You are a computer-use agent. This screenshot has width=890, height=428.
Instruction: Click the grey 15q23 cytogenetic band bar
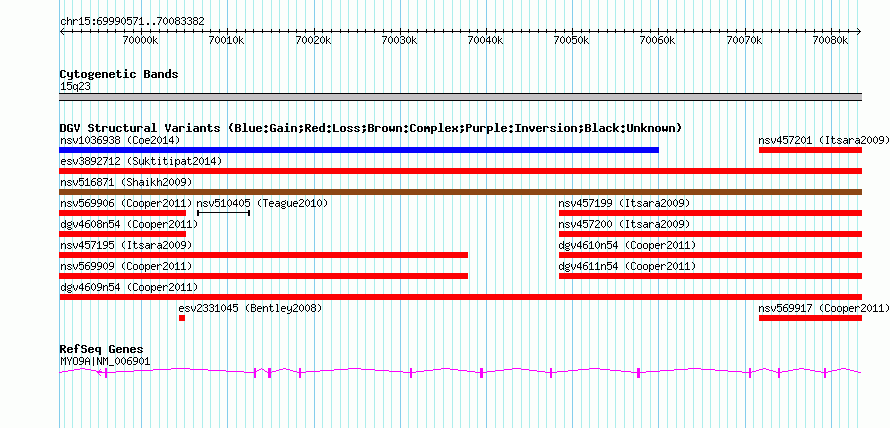(460, 97)
